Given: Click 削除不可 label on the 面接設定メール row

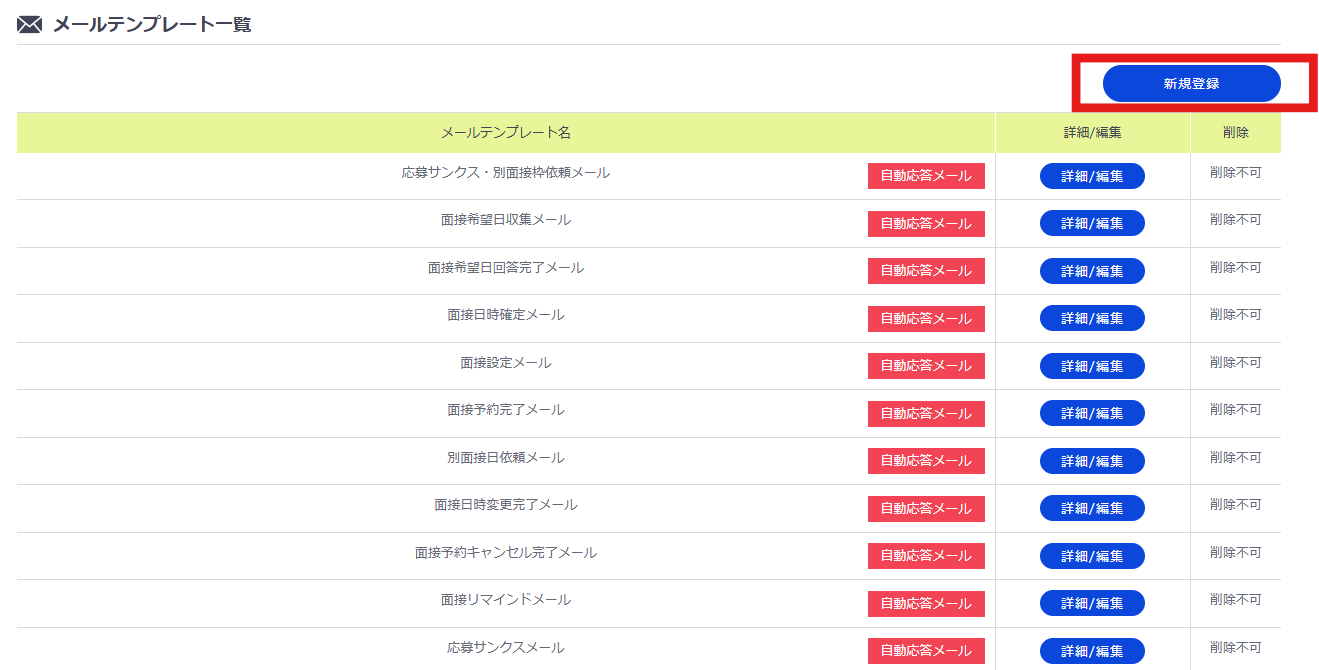Looking at the screenshot, I should click(1235, 365).
